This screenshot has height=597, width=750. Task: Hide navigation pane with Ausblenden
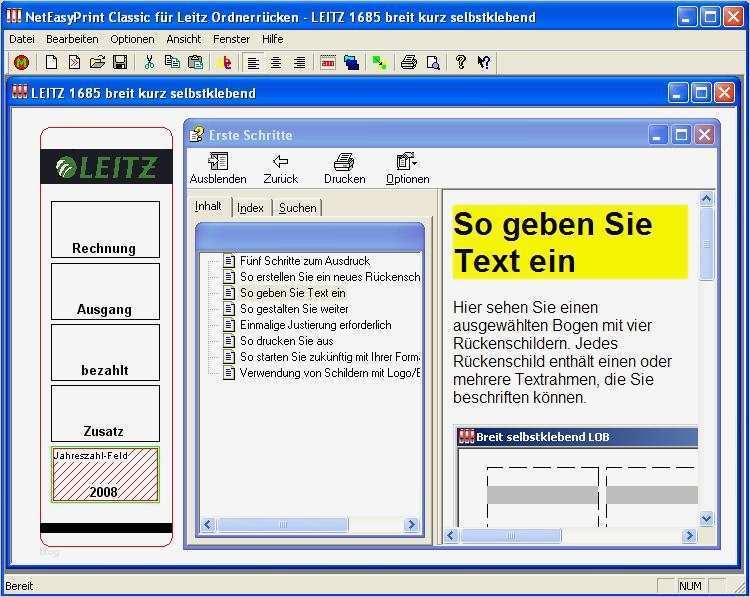pos(218,168)
